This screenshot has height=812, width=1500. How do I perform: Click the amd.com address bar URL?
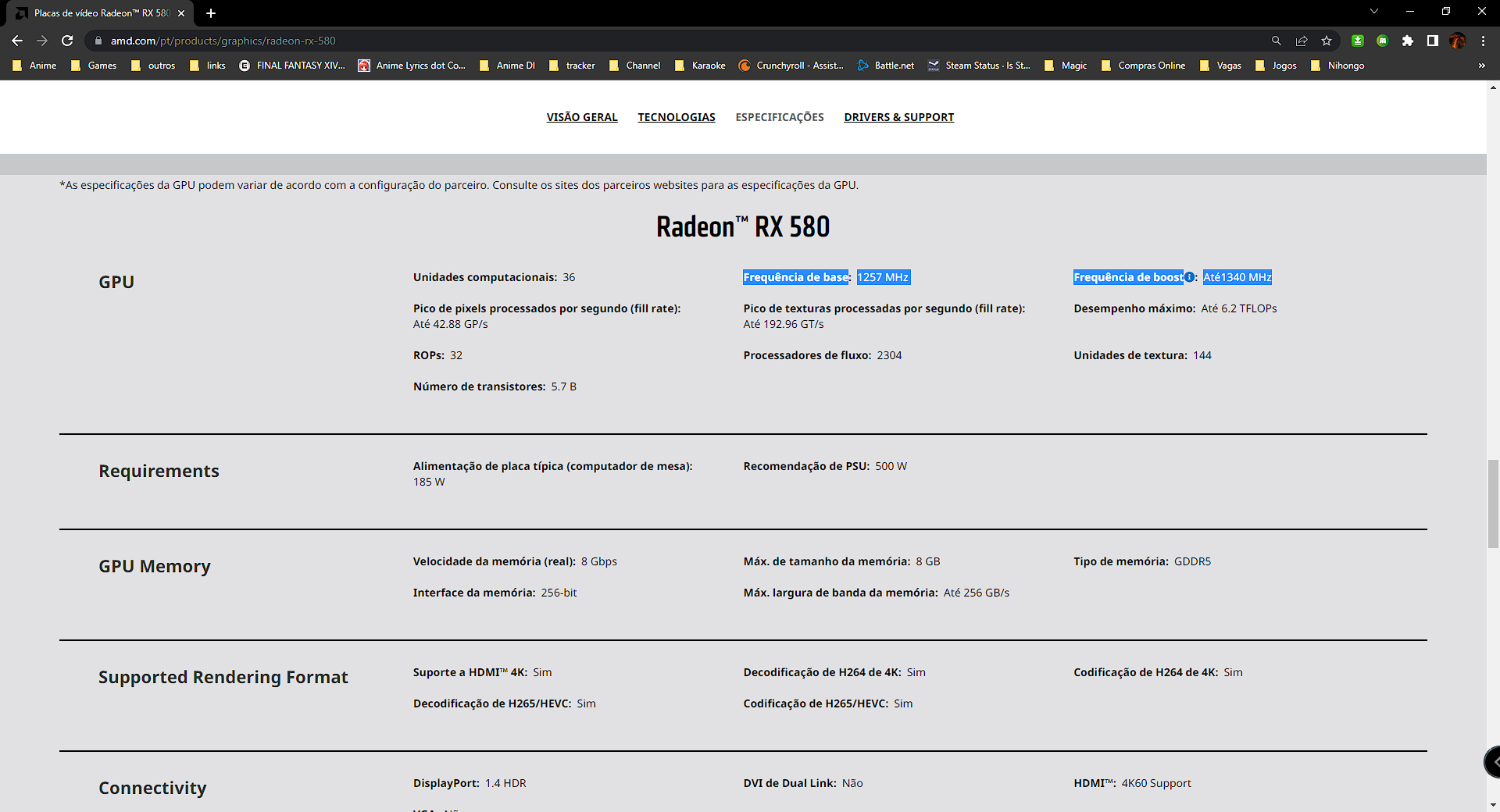223,41
